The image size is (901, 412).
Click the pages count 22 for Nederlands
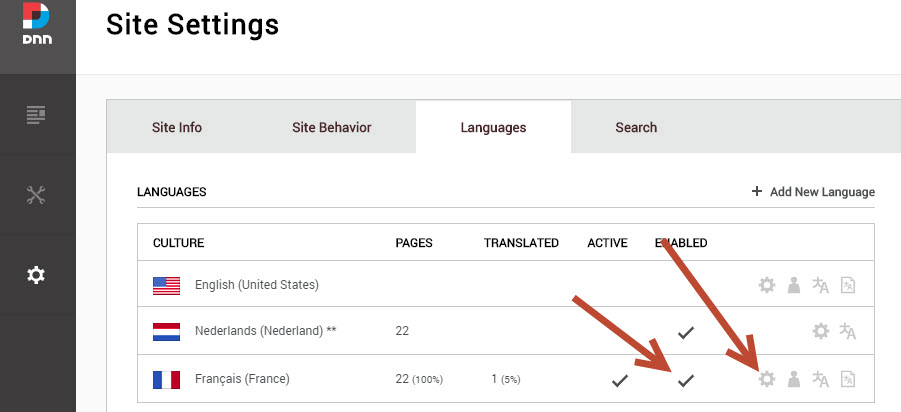pyautogui.click(x=402, y=331)
